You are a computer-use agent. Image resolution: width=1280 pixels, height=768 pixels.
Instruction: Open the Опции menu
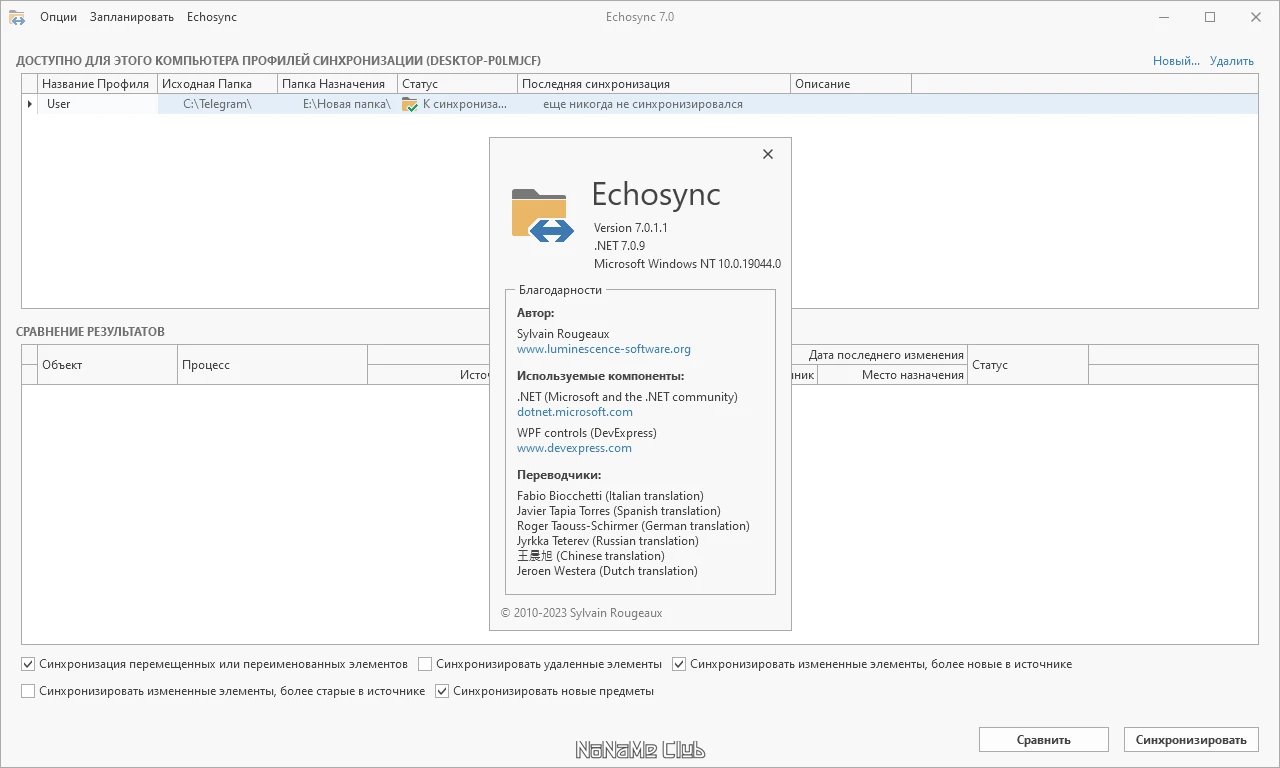pos(58,17)
